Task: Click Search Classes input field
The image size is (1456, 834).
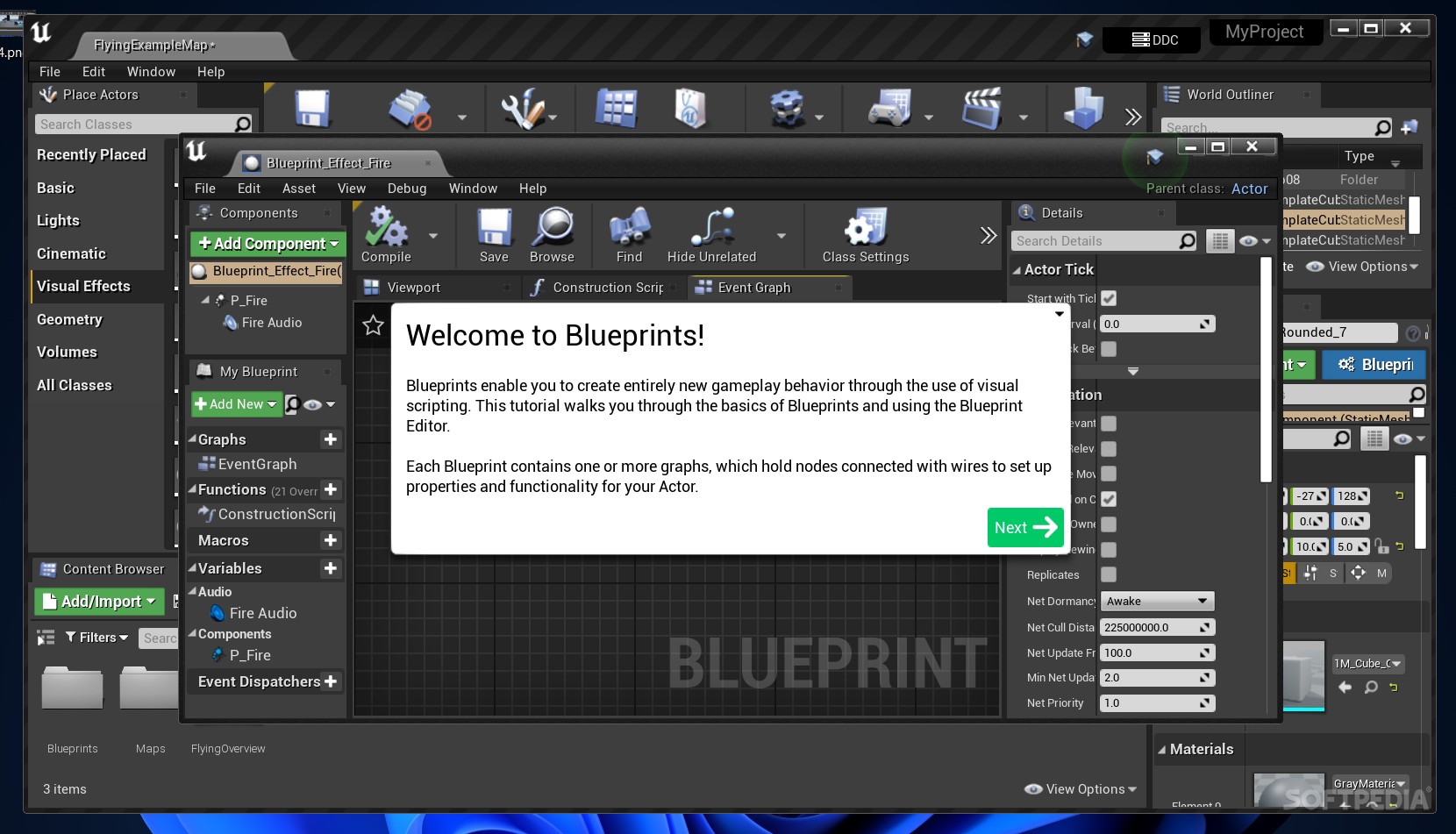Action: pos(144,125)
